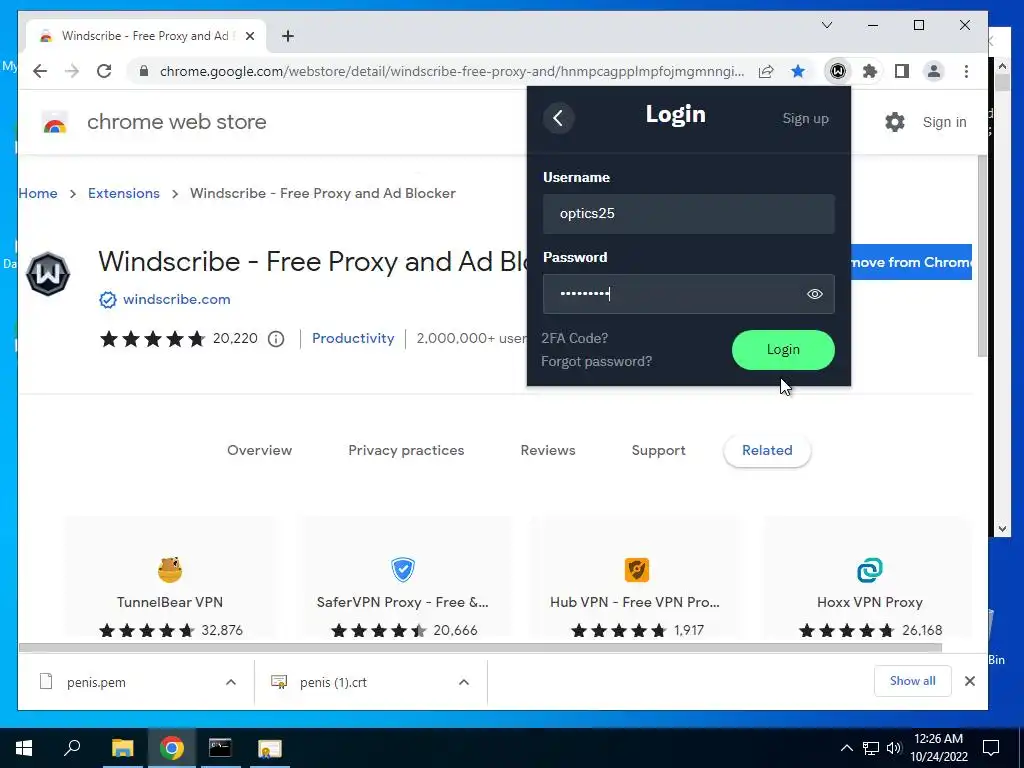The image size is (1024, 768).
Task: Click the Hoxx VPN Proxy icon
Action: pyautogui.click(x=870, y=569)
